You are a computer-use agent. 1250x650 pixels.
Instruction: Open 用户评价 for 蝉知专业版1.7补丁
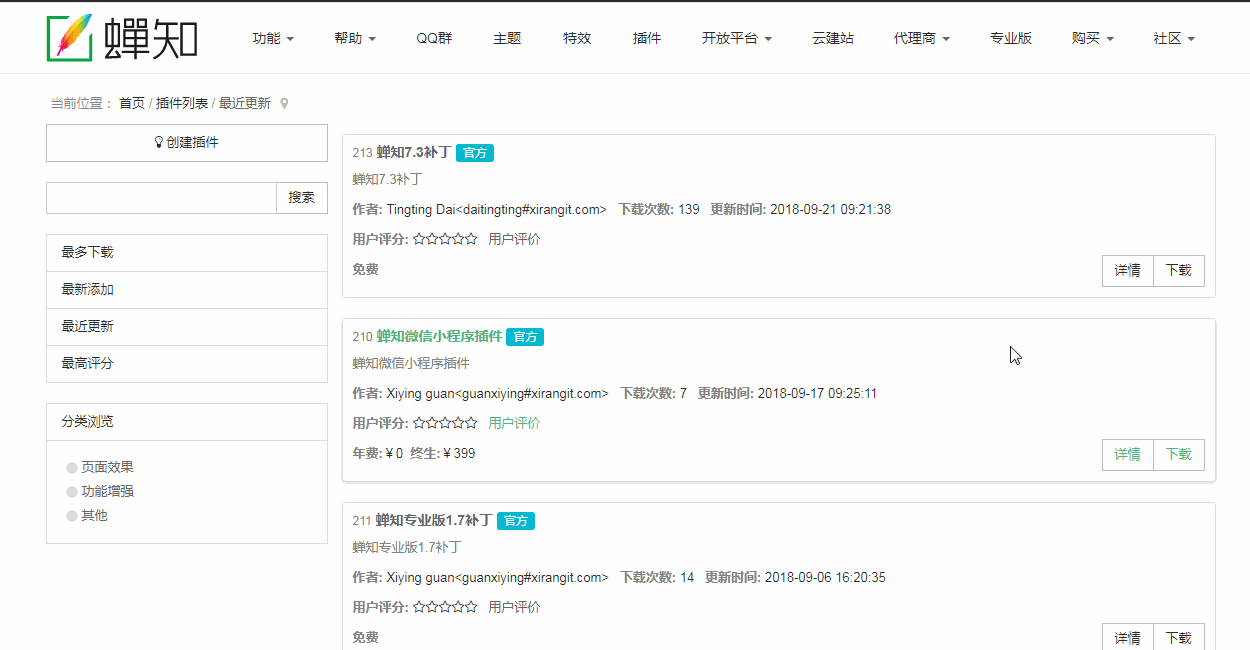click(514, 607)
